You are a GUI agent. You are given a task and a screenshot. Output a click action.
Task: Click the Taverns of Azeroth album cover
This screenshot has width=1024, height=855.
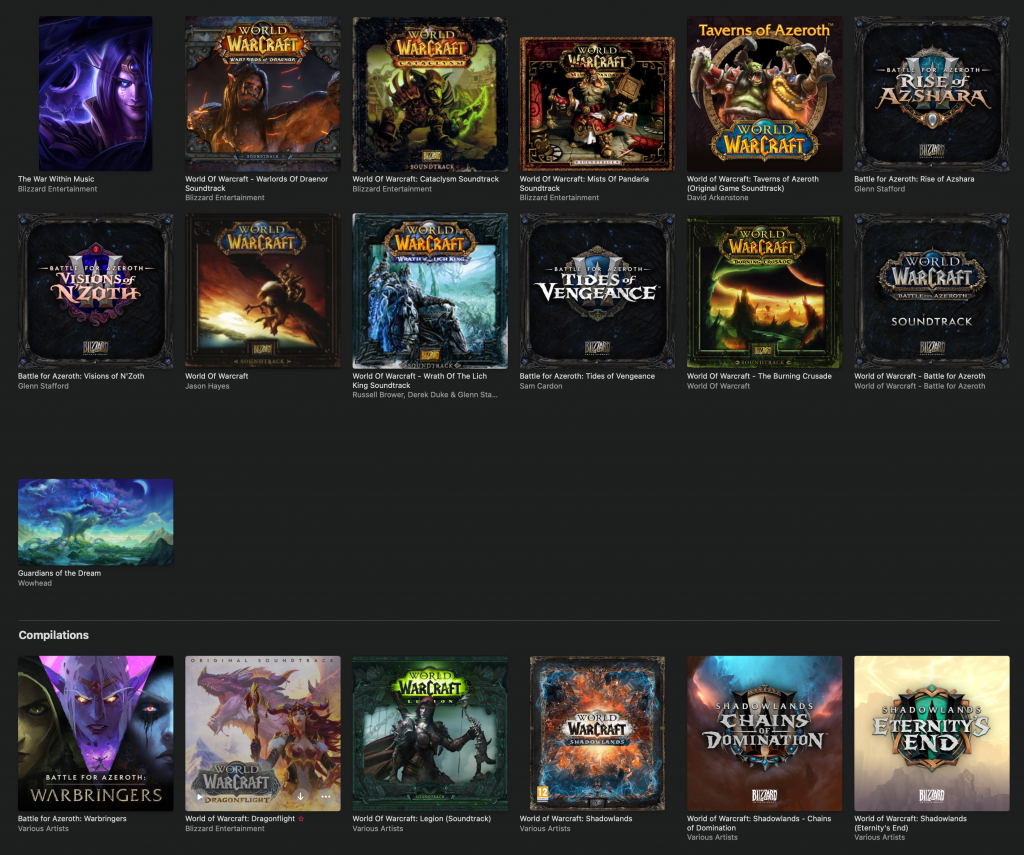(x=764, y=93)
